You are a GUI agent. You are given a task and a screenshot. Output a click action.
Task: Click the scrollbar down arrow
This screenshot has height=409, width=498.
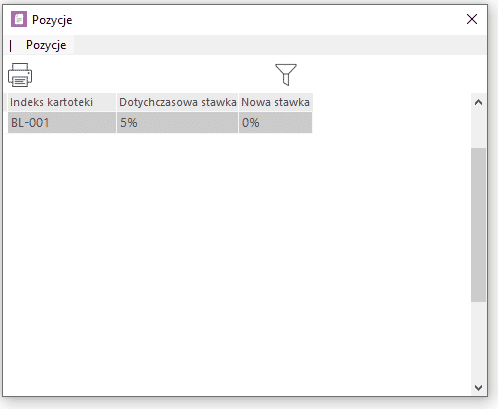478,388
